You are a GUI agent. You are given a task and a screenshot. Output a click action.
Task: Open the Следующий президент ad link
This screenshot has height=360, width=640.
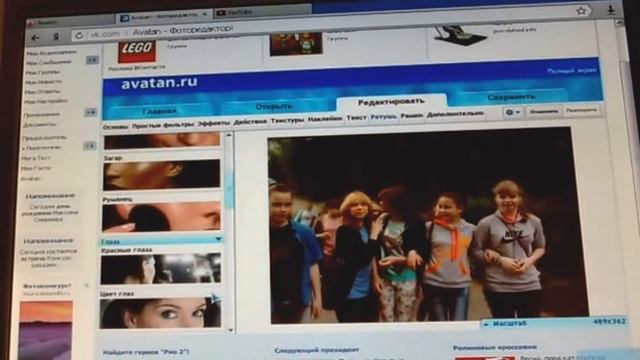pyautogui.click(x=317, y=350)
